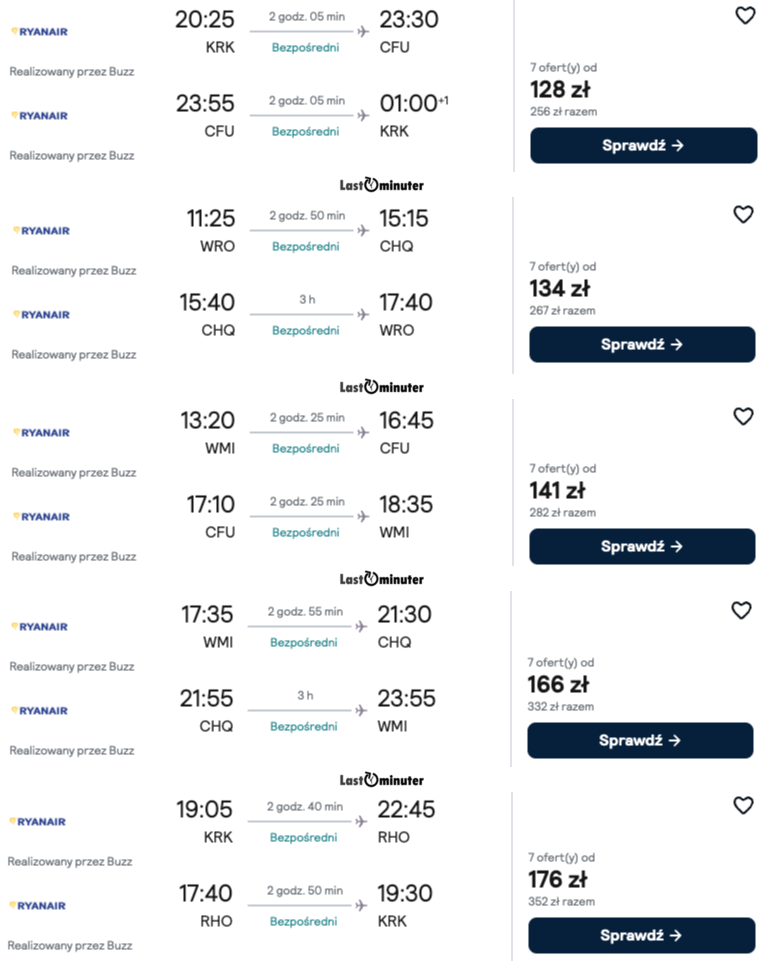Save the 141 zł WMI–CFU offer heart
766x961 pixels.
pyautogui.click(x=742, y=417)
